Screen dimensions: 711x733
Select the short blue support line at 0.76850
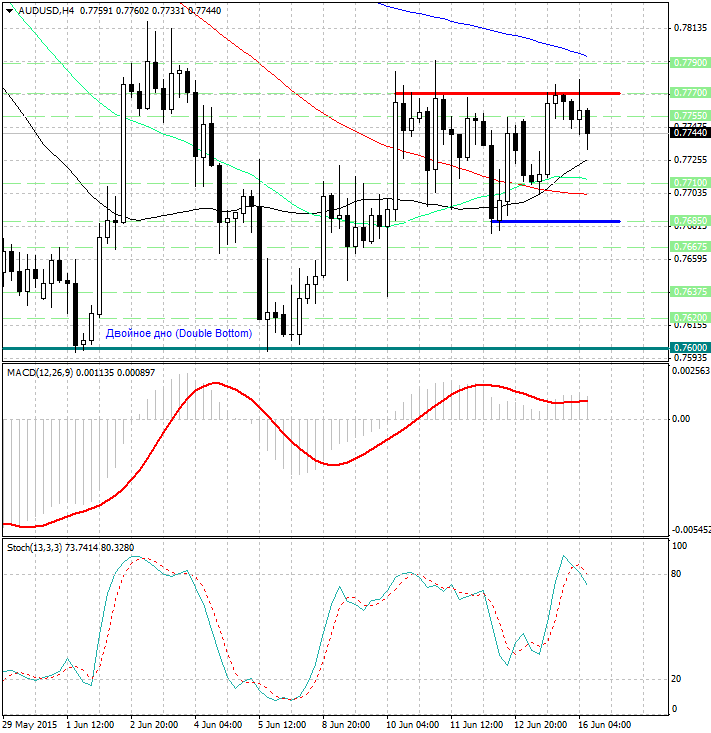tap(556, 221)
